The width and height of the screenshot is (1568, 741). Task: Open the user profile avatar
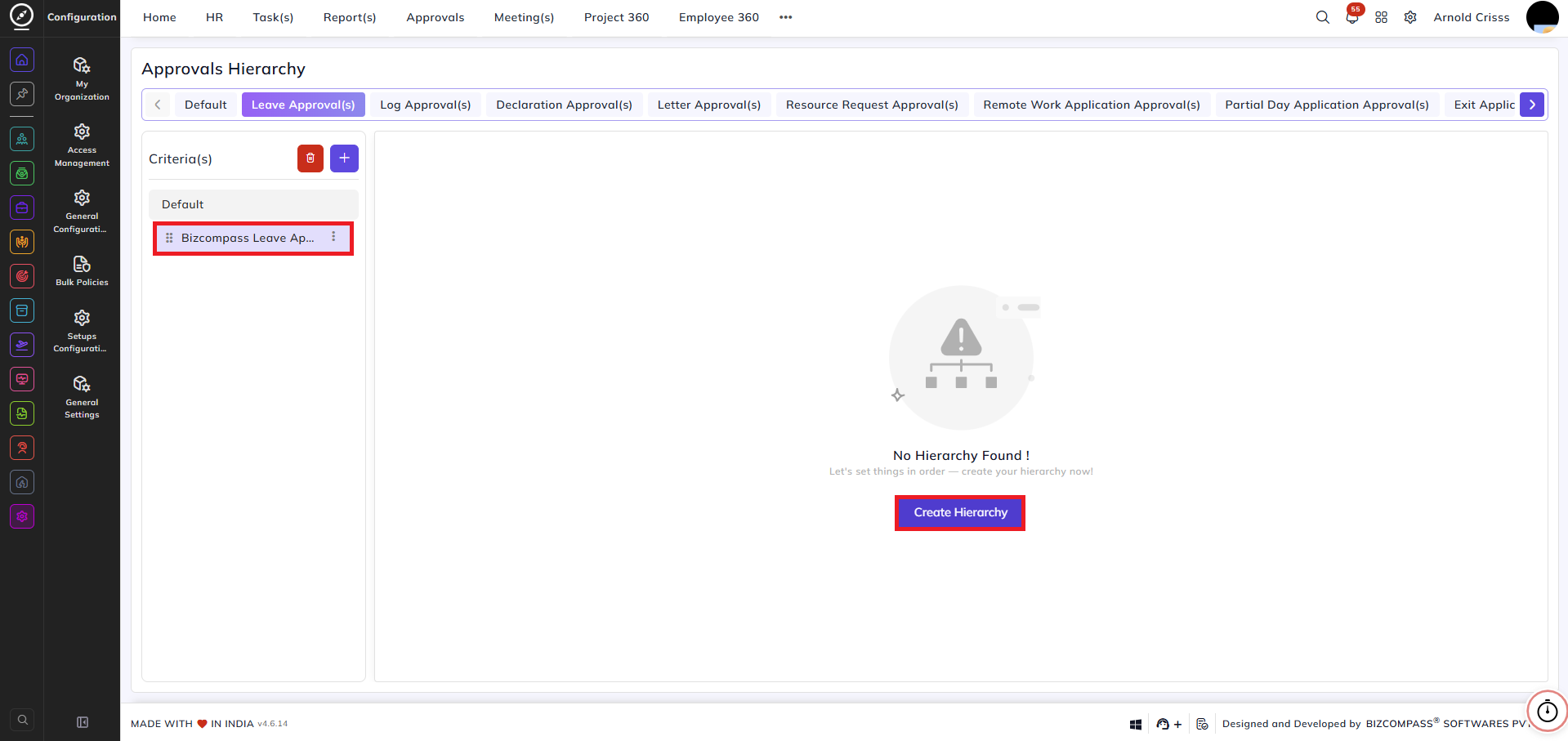coord(1542,17)
